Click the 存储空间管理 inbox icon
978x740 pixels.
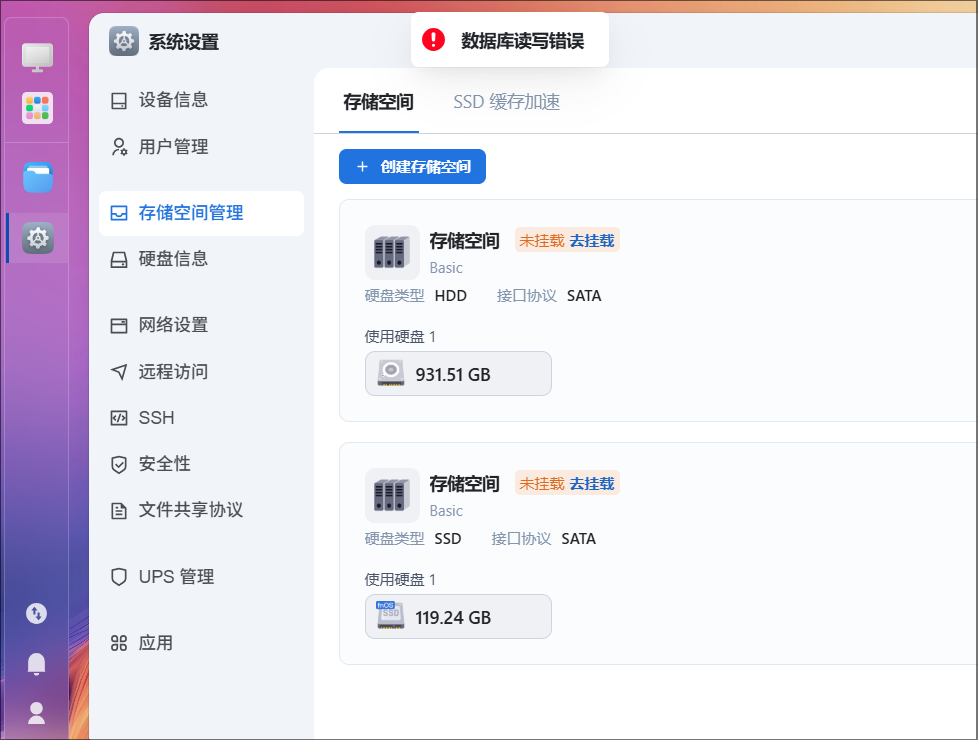coord(119,213)
